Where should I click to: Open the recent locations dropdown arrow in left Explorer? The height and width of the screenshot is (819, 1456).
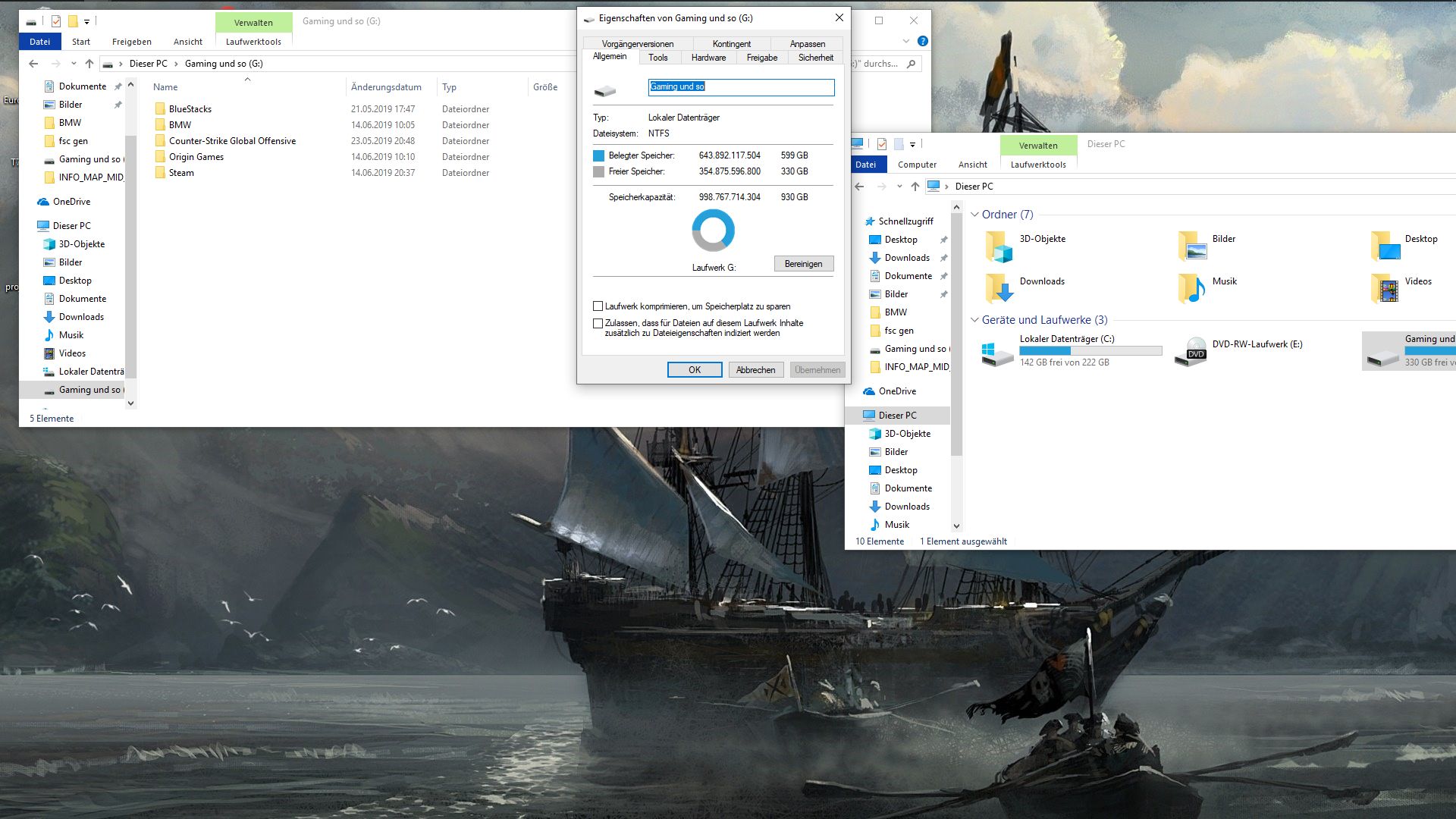[x=74, y=64]
